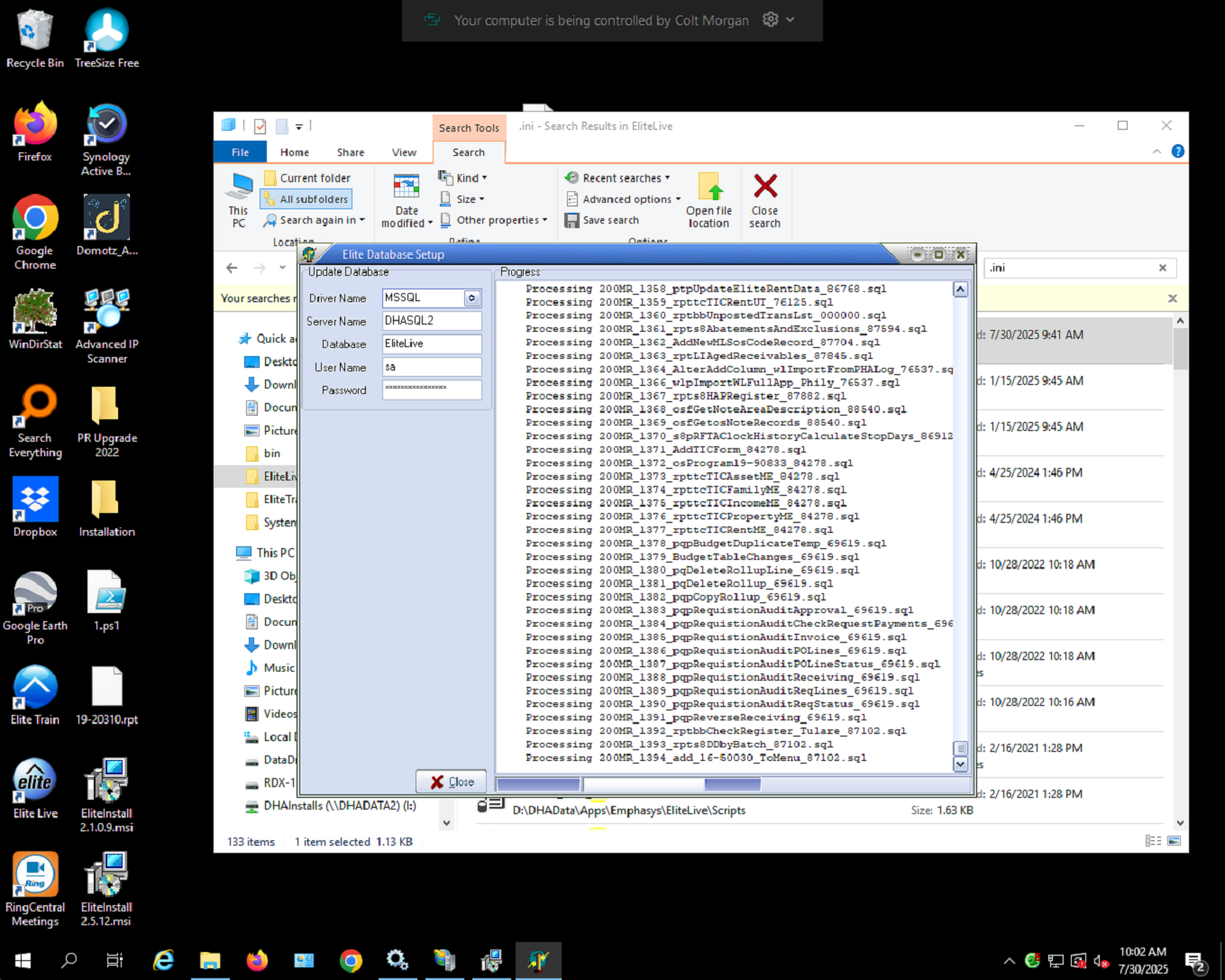Expand Advanced options dropdown

[x=623, y=199]
